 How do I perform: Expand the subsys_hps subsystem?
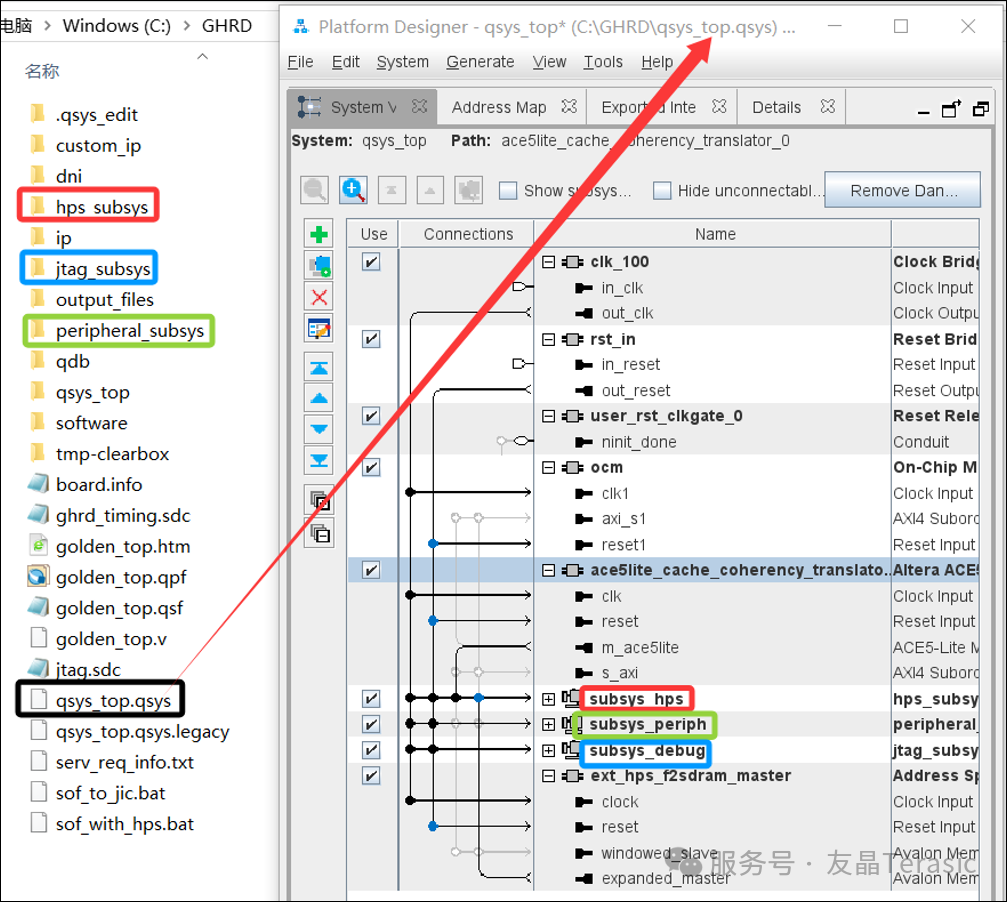(x=548, y=699)
